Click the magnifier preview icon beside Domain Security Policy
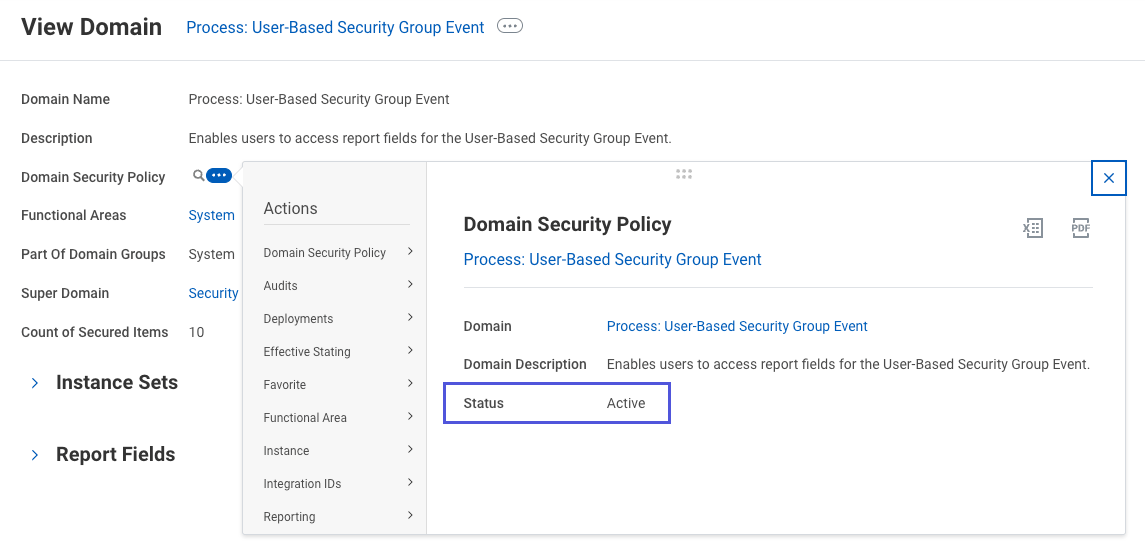This screenshot has width=1145, height=553. tap(198, 176)
